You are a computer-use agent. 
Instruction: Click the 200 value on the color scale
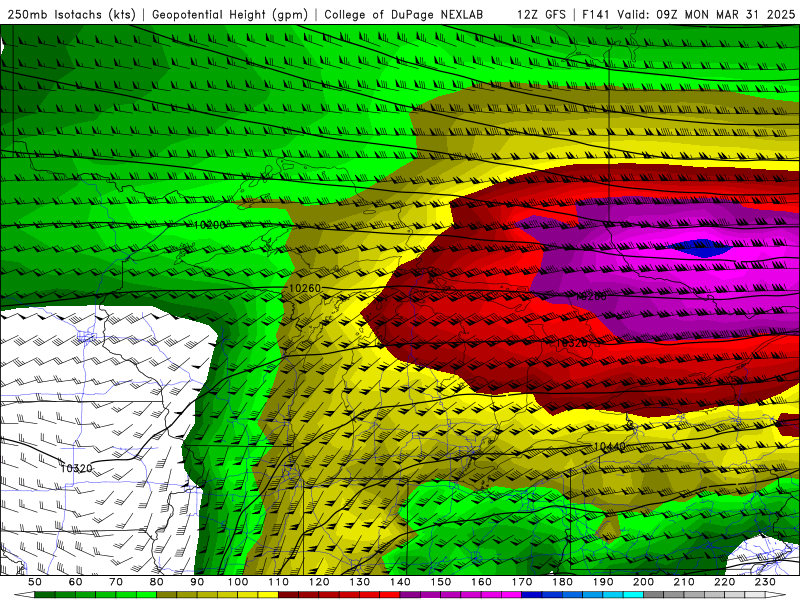coord(643,582)
